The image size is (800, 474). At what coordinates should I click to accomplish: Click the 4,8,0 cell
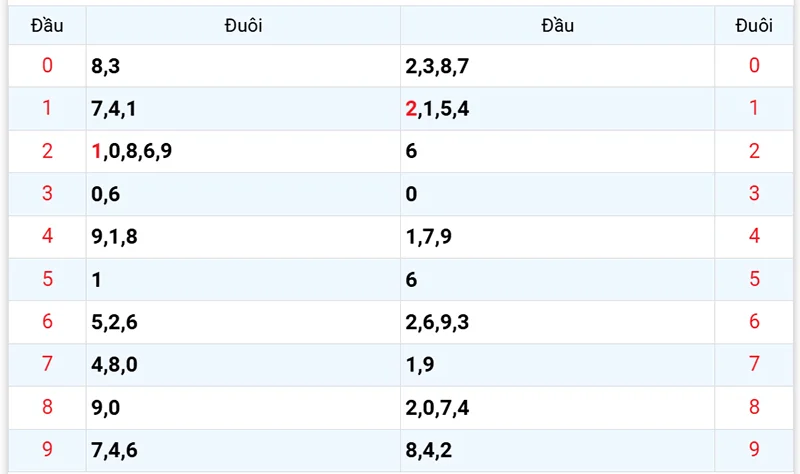[113, 365]
